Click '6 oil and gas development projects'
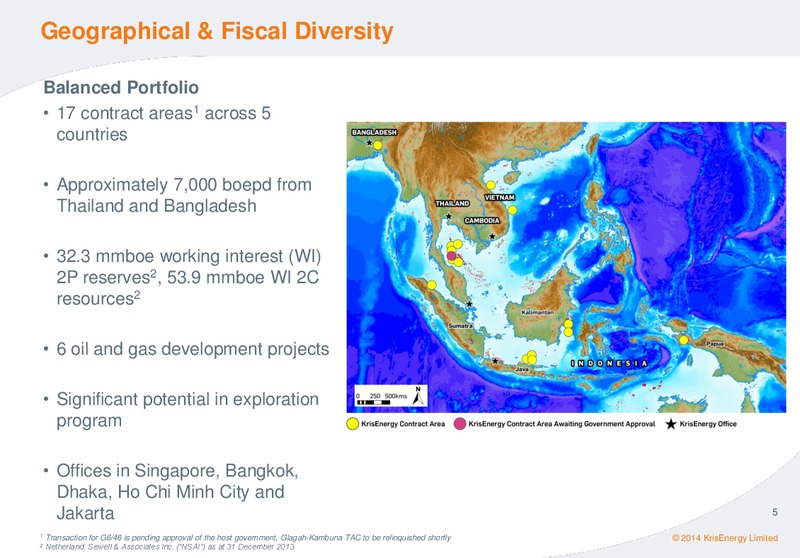 192,349
